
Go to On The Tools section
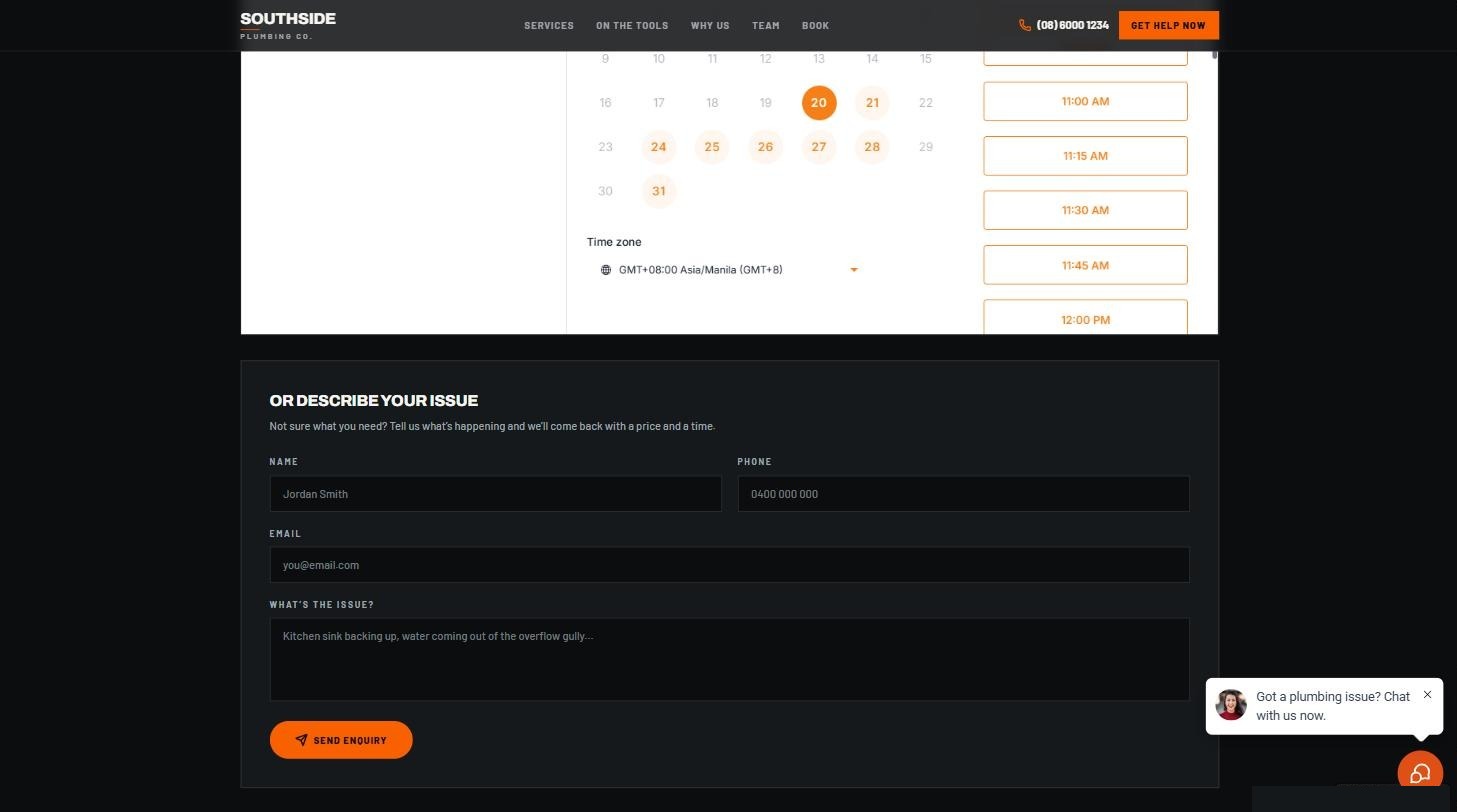point(632,25)
